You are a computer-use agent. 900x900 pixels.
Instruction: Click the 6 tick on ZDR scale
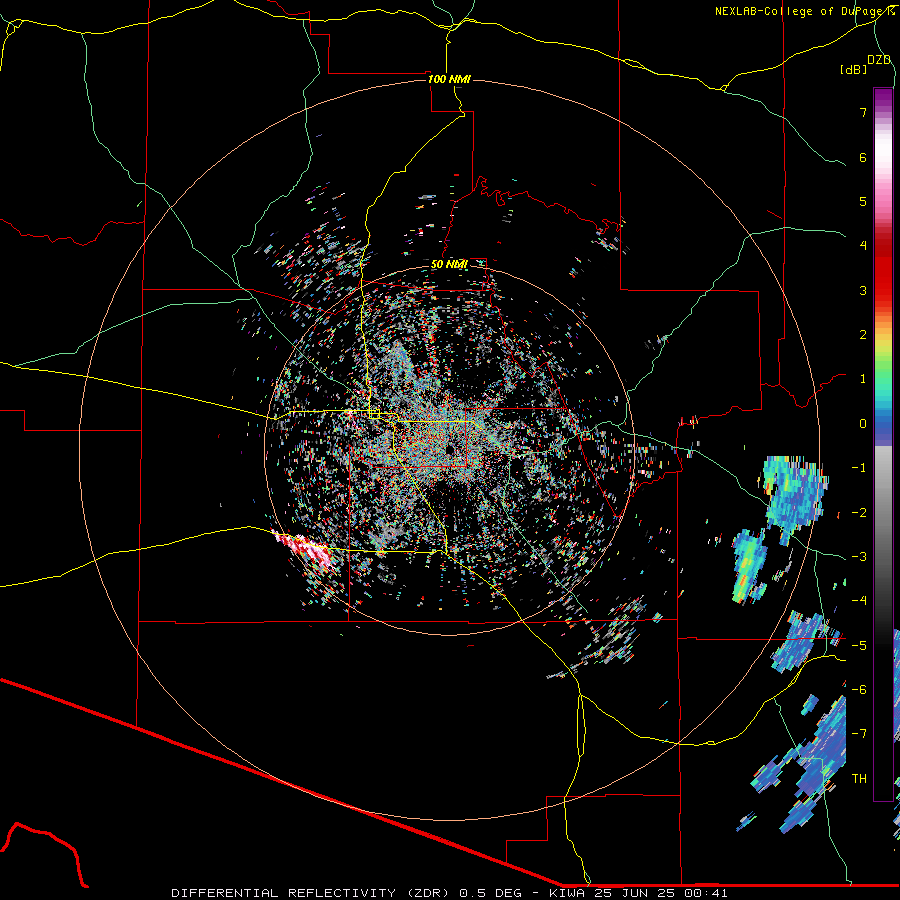point(863,157)
